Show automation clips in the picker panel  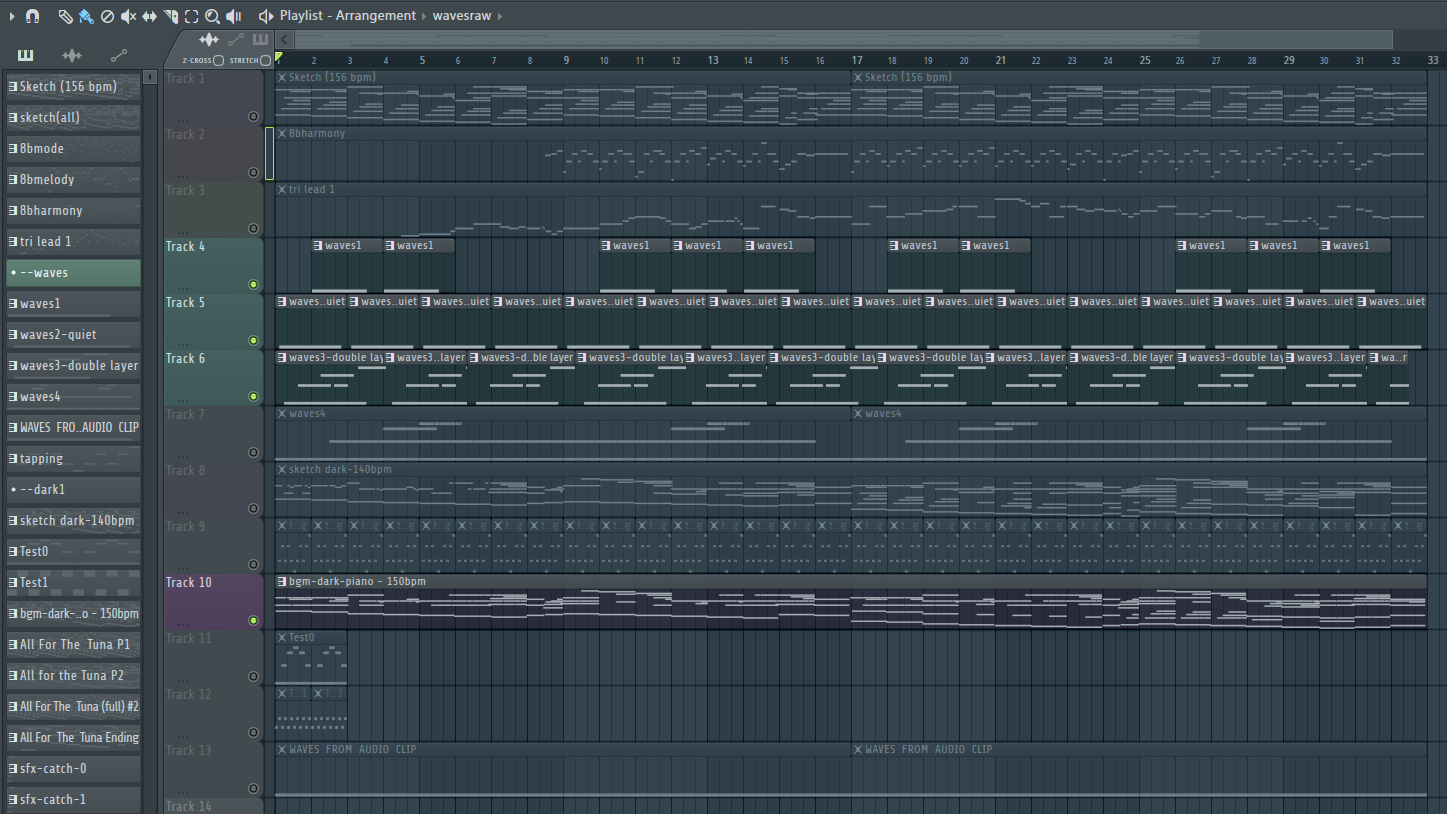[x=119, y=55]
